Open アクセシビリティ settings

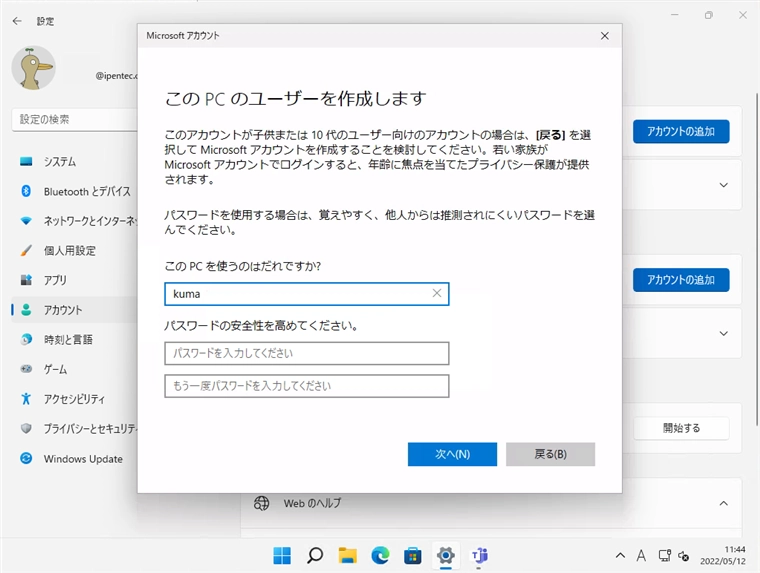coord(75,399)
